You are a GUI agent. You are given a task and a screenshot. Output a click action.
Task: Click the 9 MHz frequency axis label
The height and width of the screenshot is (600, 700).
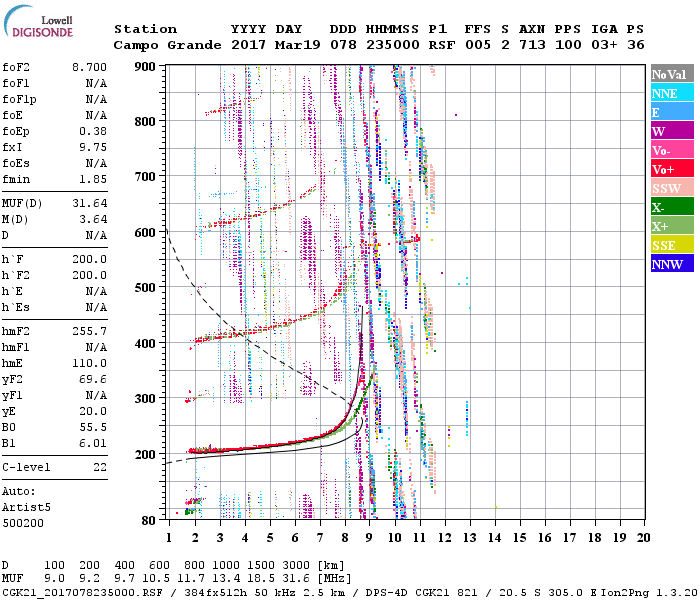click(x=369, y=538)
